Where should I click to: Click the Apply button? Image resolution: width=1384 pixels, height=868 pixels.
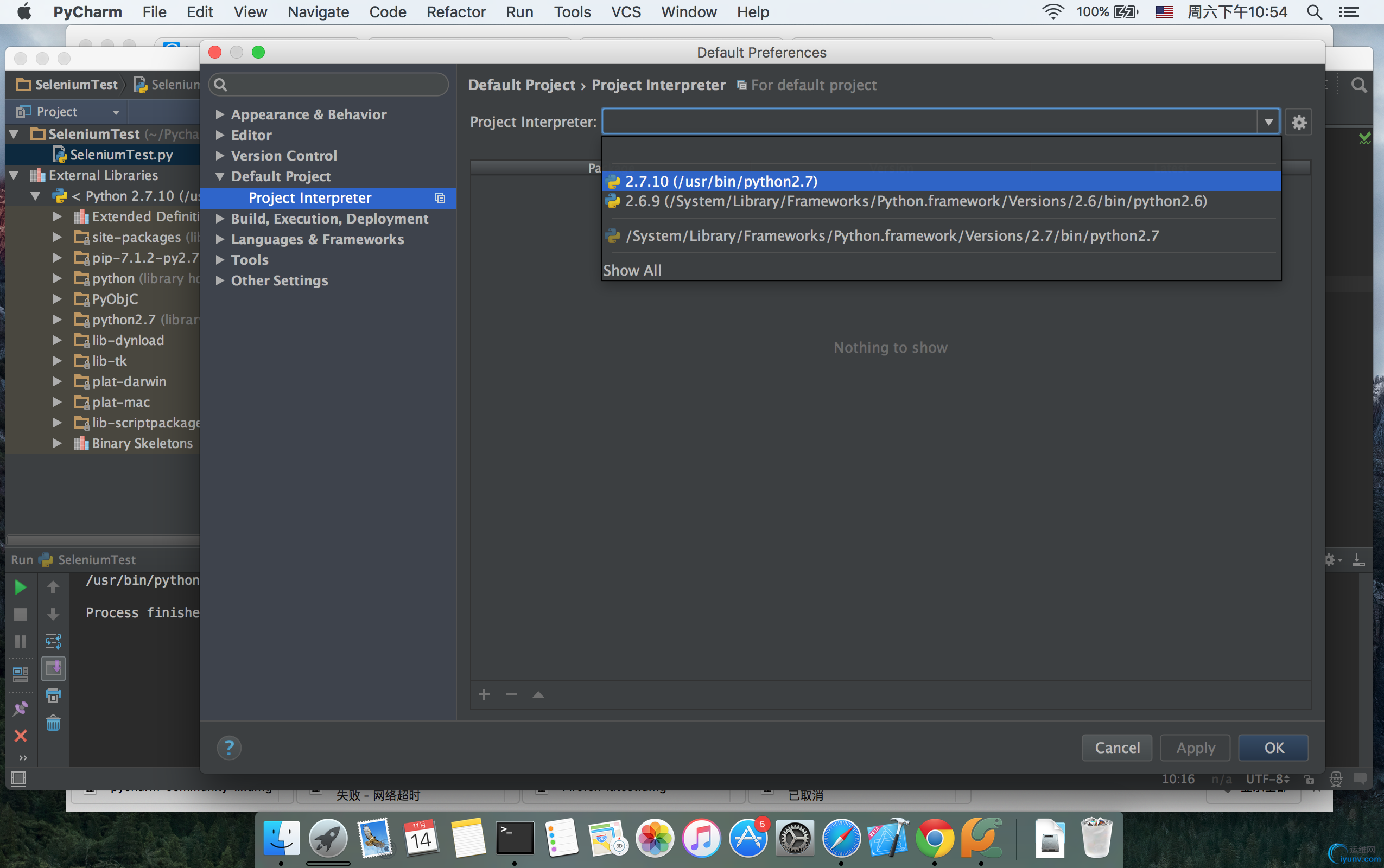tap(1195, 748)
